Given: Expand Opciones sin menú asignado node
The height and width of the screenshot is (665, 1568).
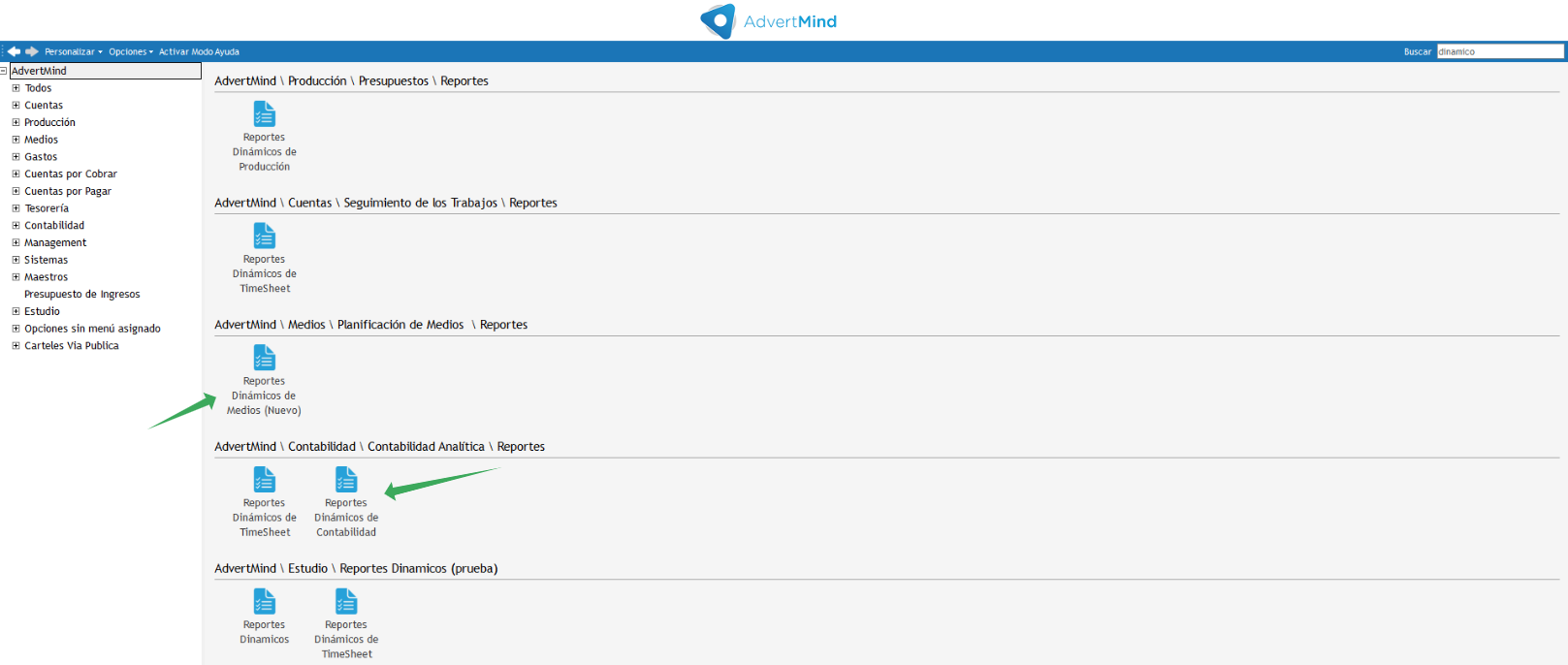Looking at the screenshot, I should coord(16,329).
